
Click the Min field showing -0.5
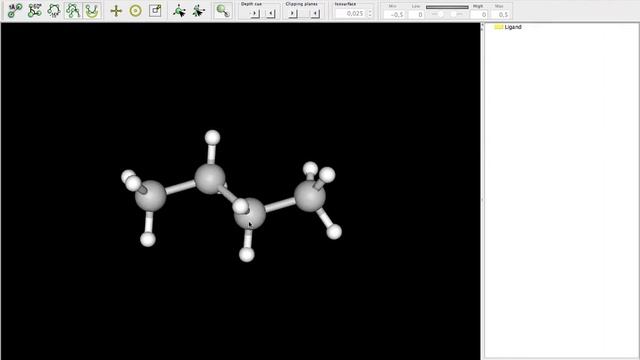click(x=395, y=14)
